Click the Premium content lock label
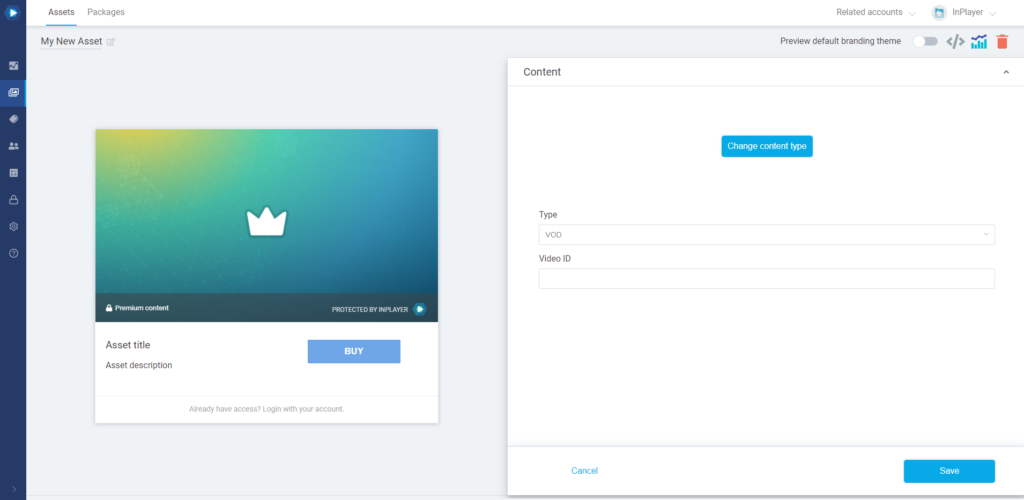Viewport: 1024px width, 500px height. pos(137,308)
